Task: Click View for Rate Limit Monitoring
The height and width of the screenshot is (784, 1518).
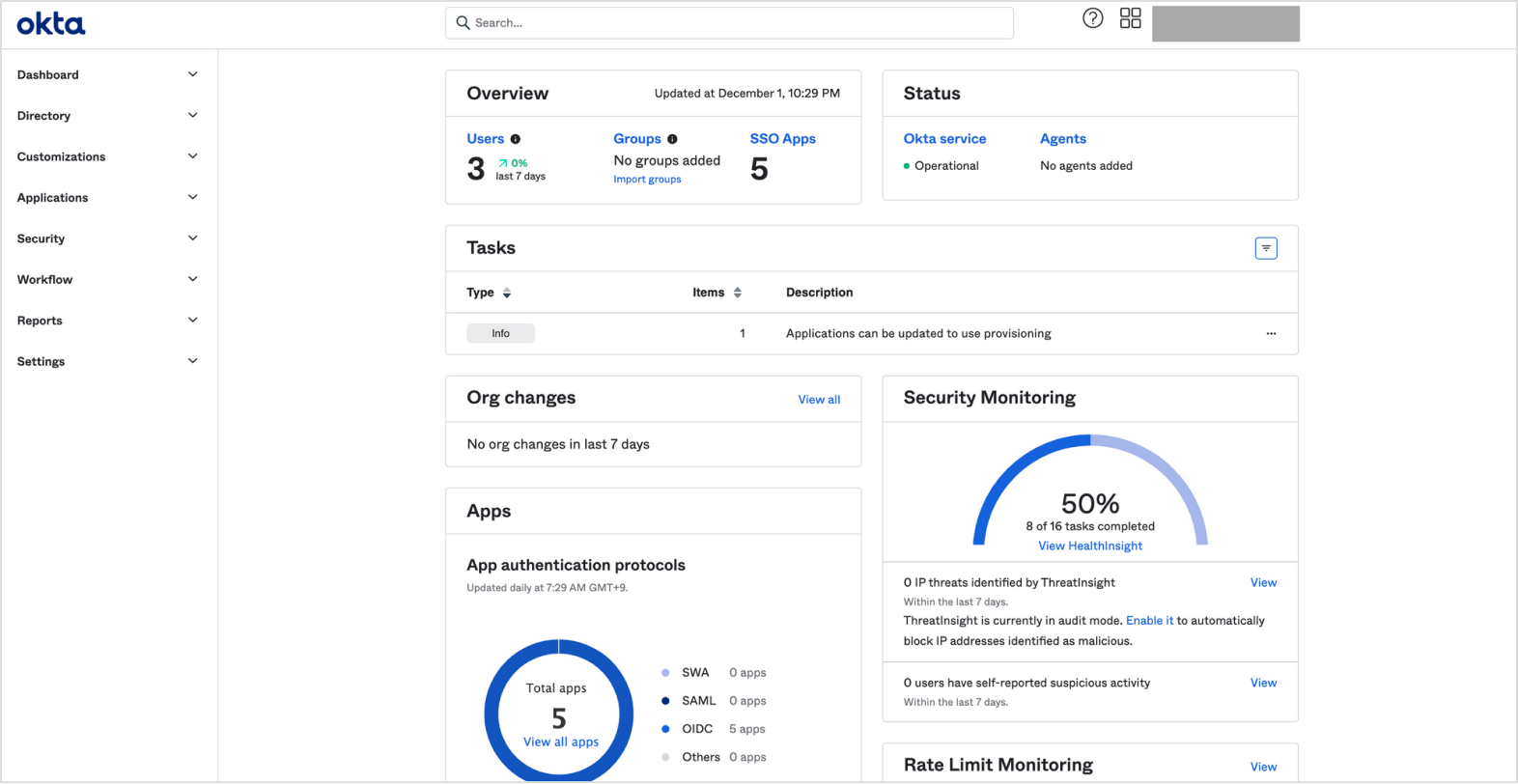Action: [x=1263, y=767]
